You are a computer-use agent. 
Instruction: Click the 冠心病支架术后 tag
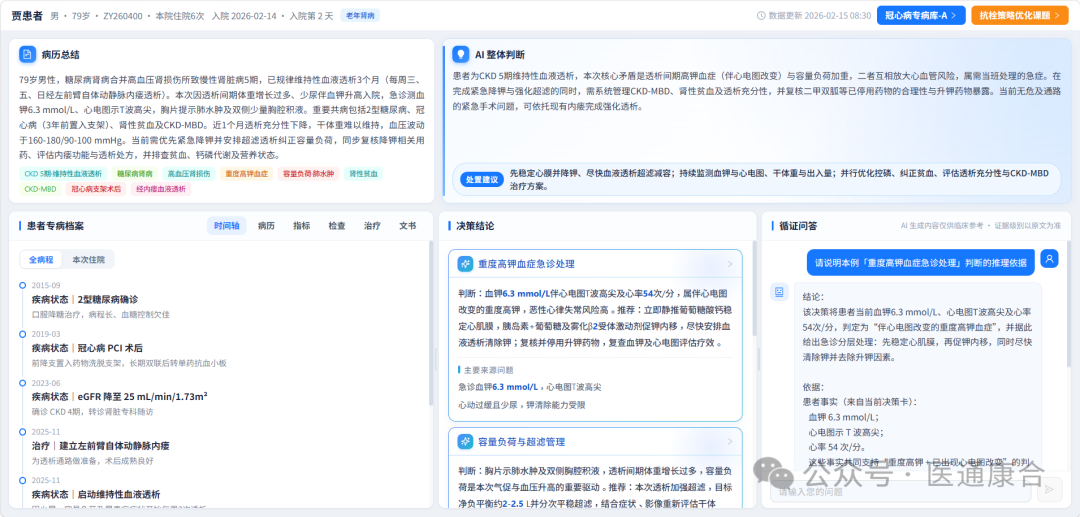pyautogui.click(x=96, y=189)
